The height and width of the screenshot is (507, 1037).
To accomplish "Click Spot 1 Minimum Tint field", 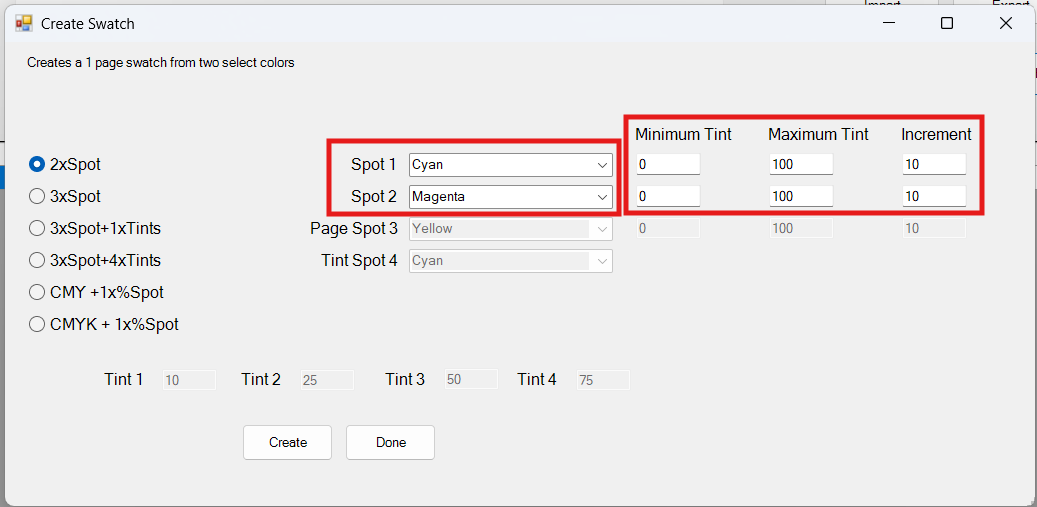I will click(668, 165).
